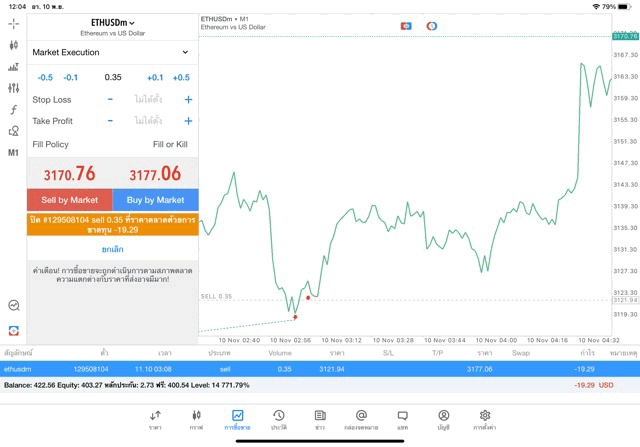Image resolution: width=640 pixels, height=447 pixels.
Task: Increase volume by 0.1
Action: pos(155,77)
